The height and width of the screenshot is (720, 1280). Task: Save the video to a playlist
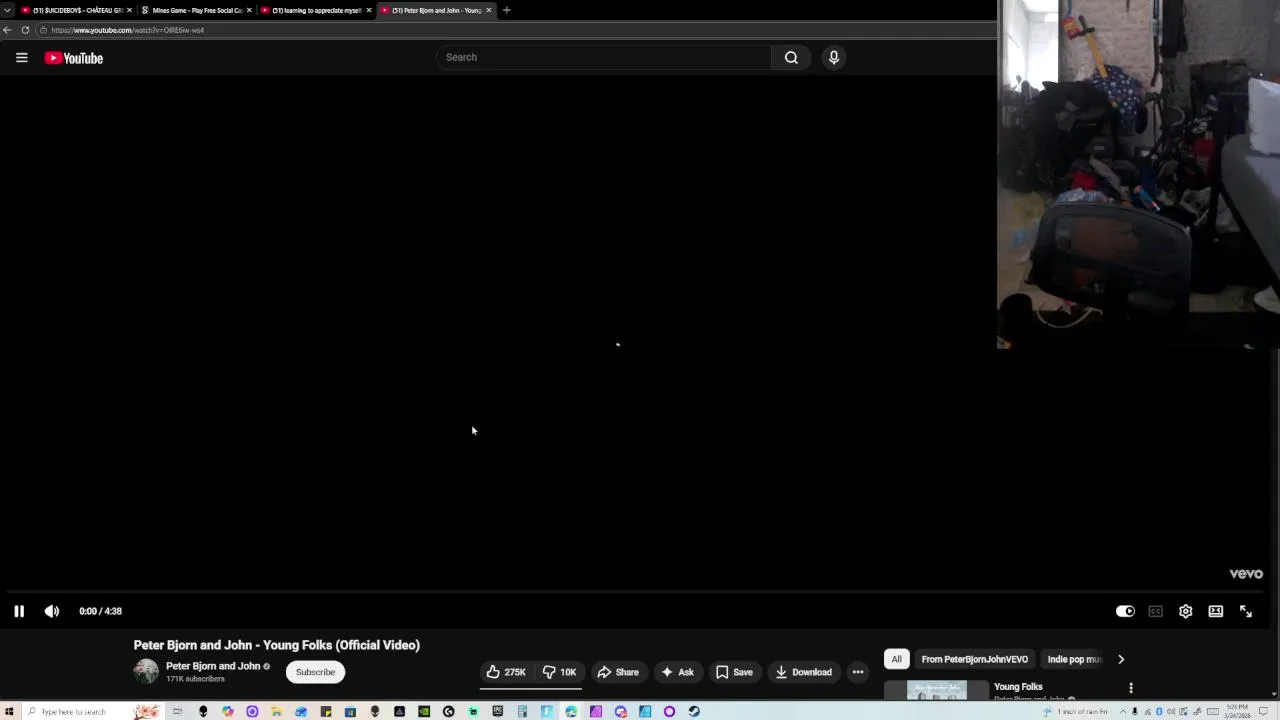click(734, 672)
